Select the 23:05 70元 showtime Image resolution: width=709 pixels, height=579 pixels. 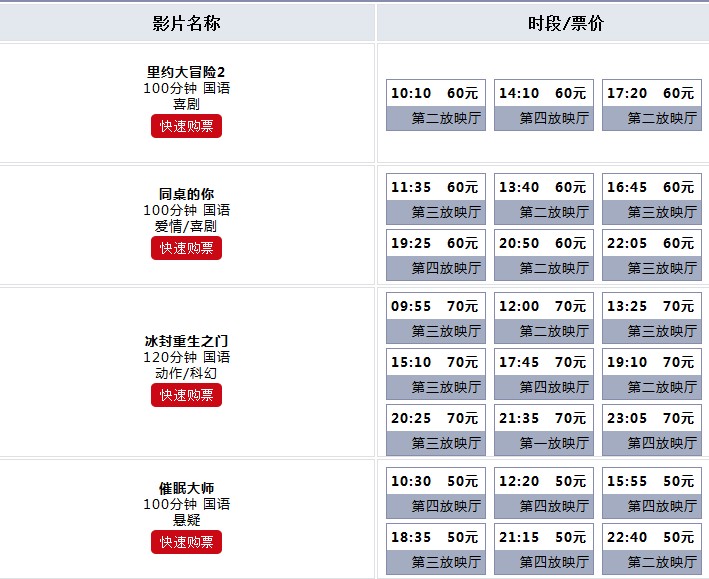click(652, 430)
